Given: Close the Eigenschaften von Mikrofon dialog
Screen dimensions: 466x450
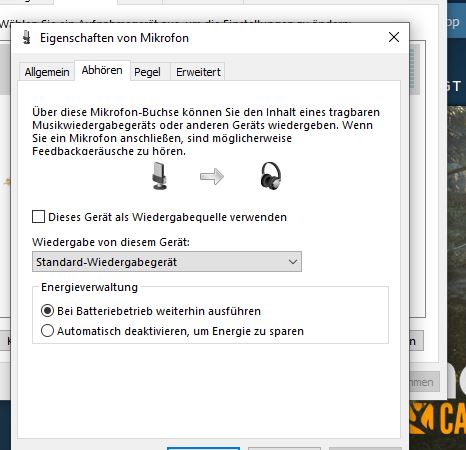Looking at the screenshot, I should pos(394,37).
